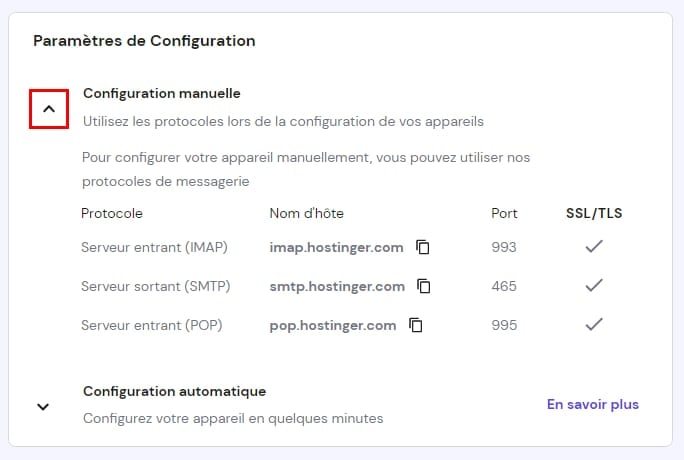Screen dimensions: 684x460
Task: Click the Configuration manuelle heading
Action: pyautogui.click(x=161, y=93)
